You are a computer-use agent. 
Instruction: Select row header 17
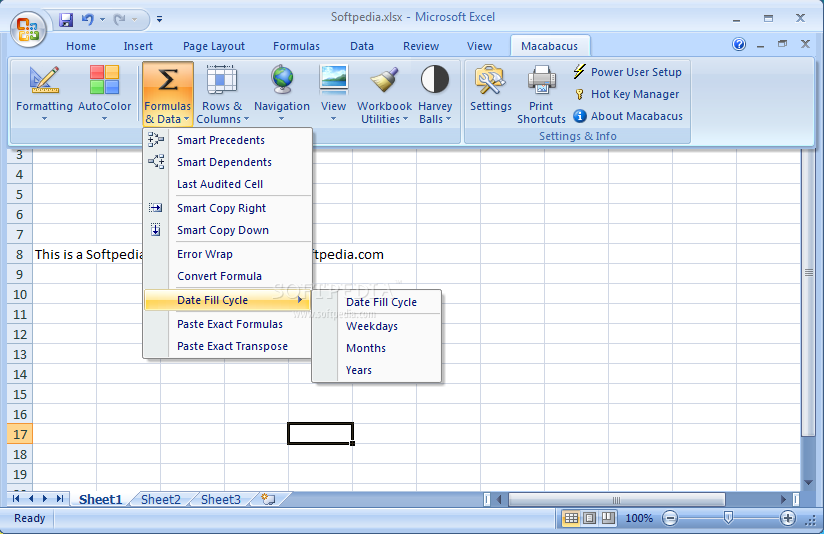[20, 435]
